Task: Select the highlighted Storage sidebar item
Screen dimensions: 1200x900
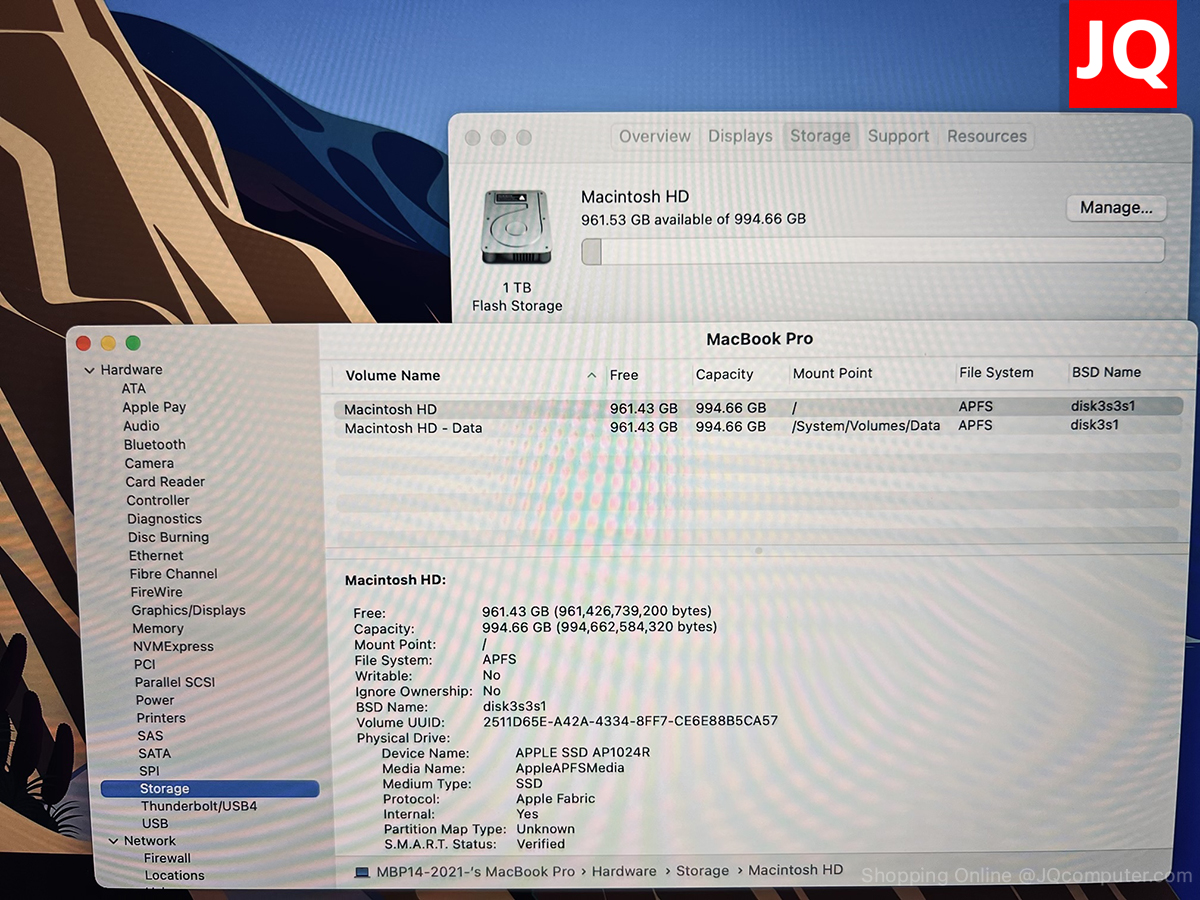Action: coord(210,789)
